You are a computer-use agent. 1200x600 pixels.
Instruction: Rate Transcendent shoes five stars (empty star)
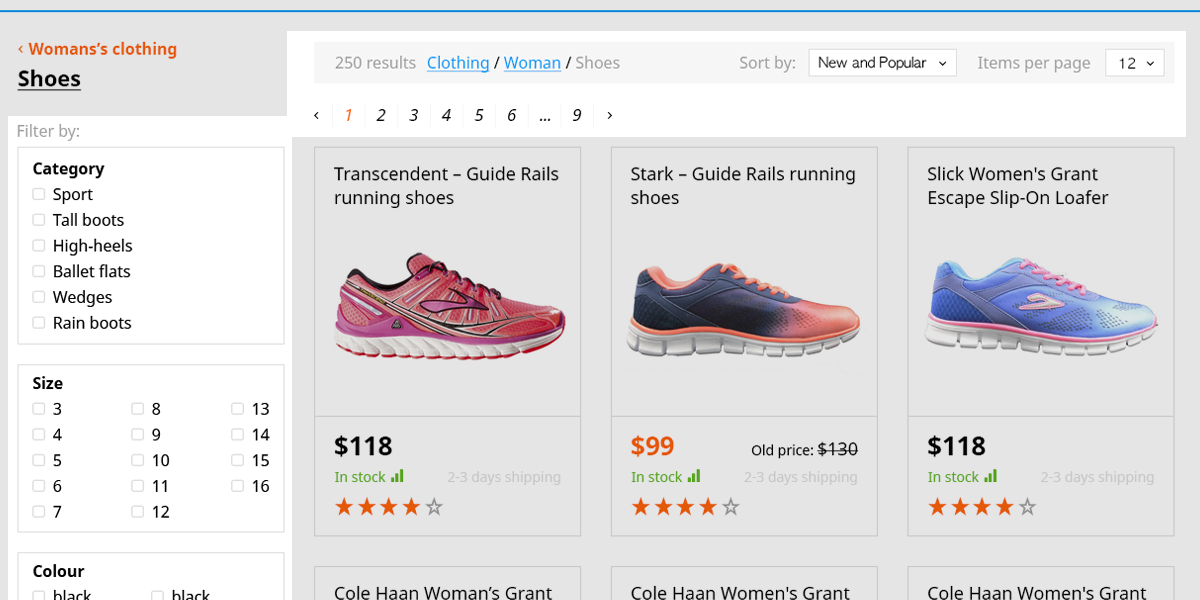point(434,507)
